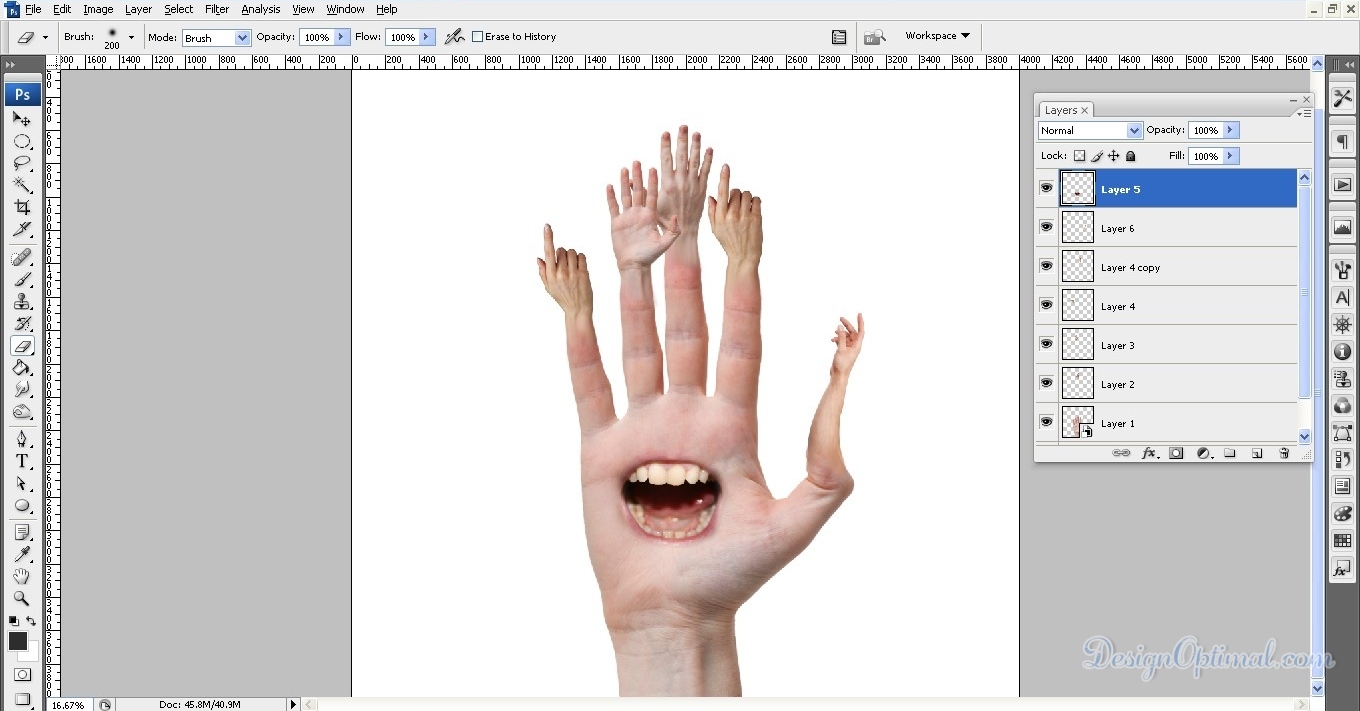Screen dimensions: 1360x711
Task: Add a layer mask
Action: pos(1176,453)
